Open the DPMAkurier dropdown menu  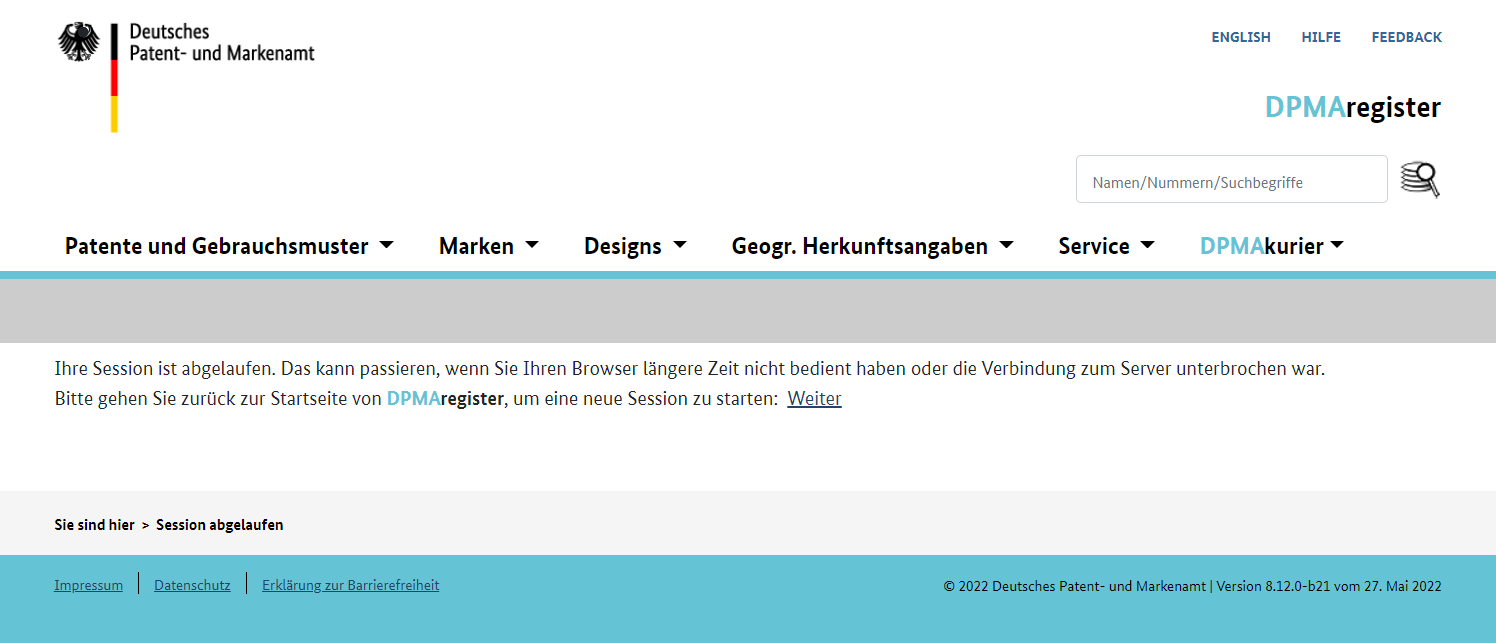click(1271, 246)
